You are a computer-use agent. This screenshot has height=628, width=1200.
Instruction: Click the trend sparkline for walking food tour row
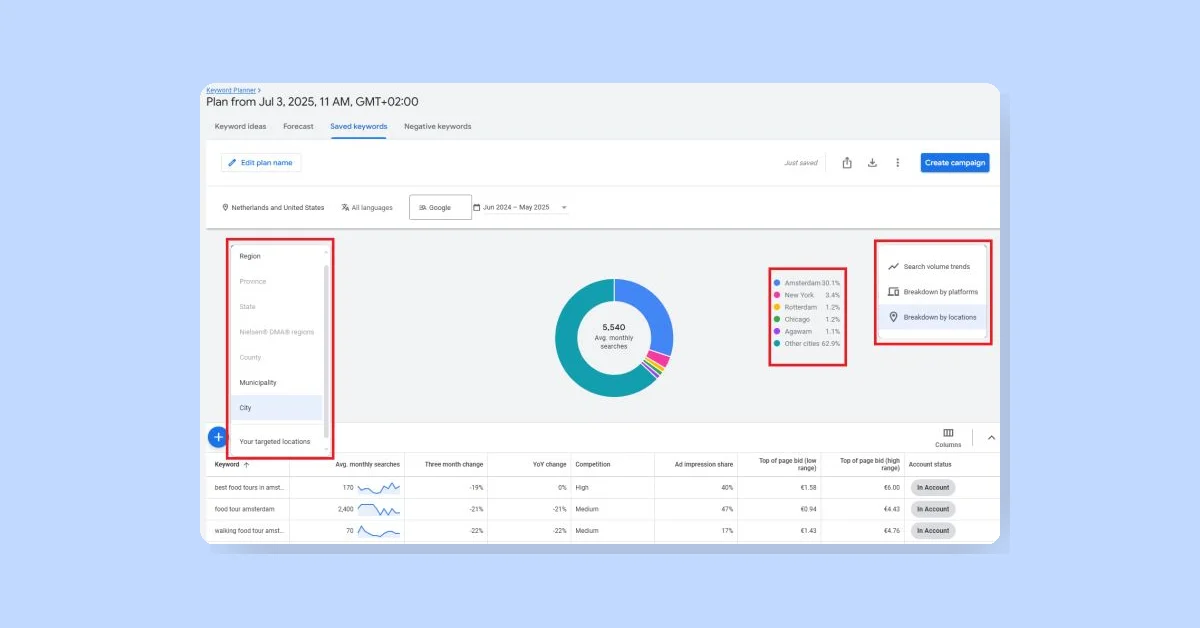coord(379,531)
